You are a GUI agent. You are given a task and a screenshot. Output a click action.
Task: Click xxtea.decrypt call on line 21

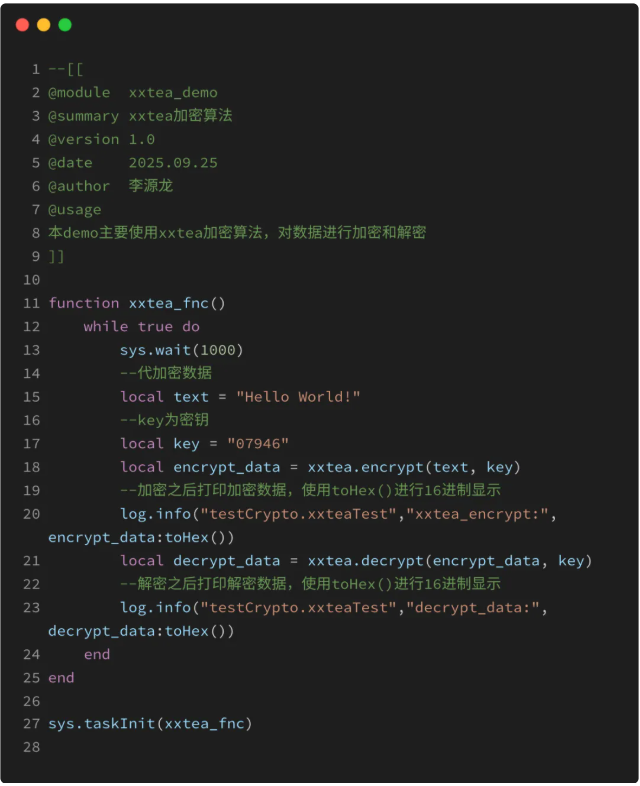[365, 561]
